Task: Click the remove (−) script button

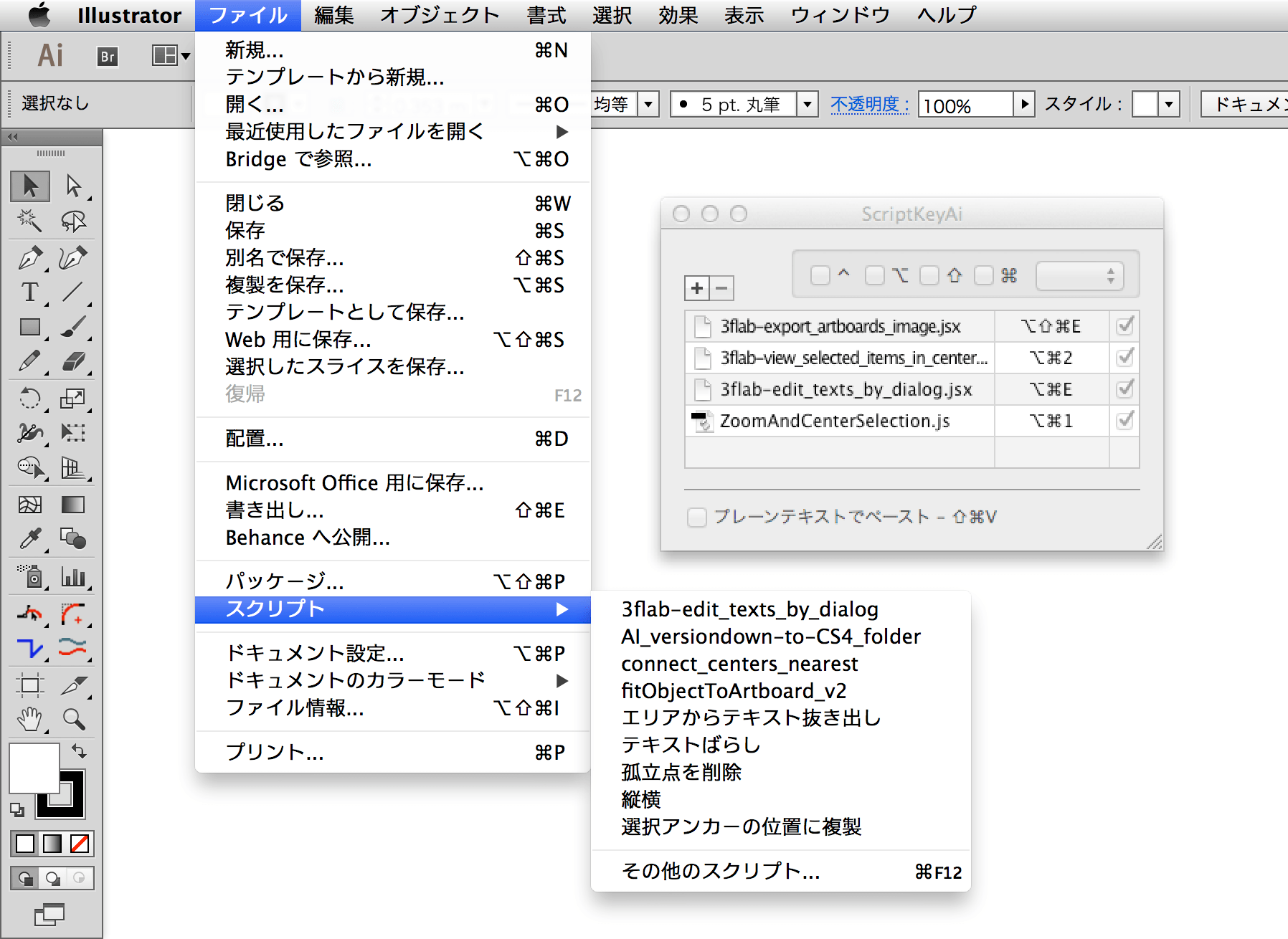Action: point(722,288)
